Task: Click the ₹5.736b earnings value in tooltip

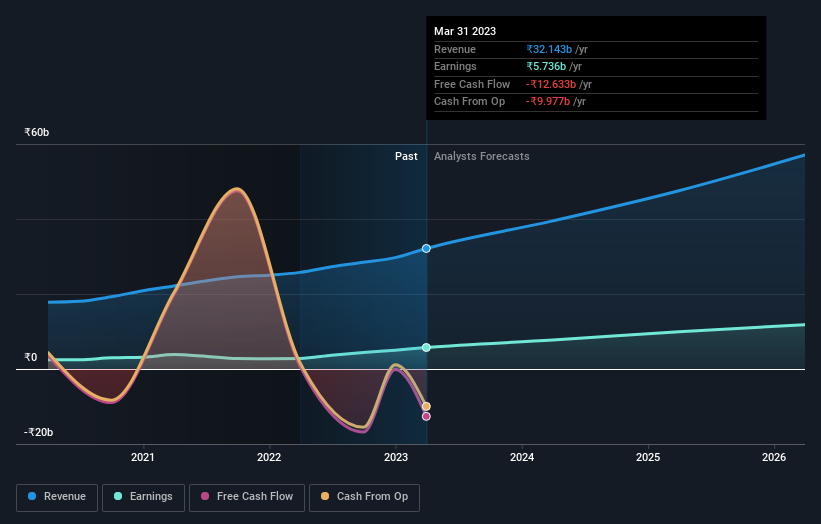Action: point(546,66)
